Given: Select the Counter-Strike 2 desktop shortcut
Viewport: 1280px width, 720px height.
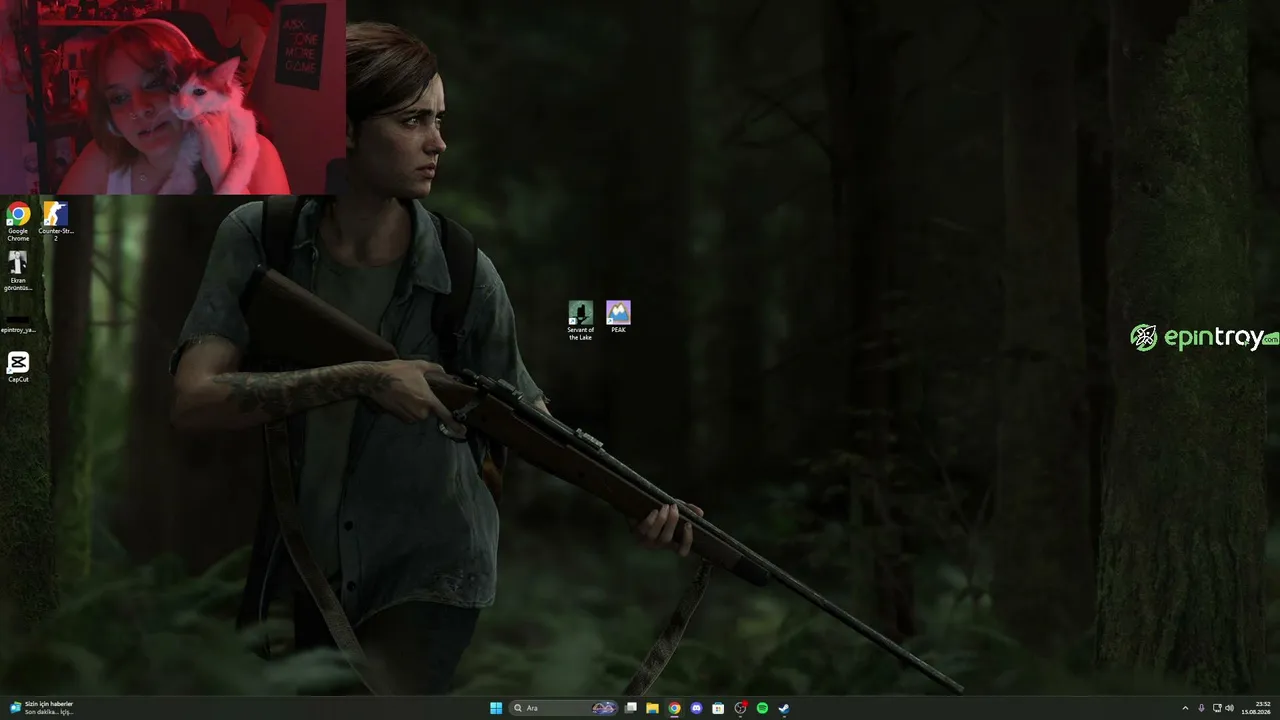Looking at the screenshot, I should 55,222.
